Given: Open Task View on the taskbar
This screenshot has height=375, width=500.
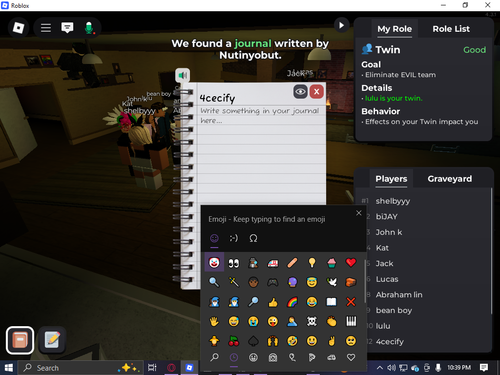Looking at the screenshot, I should pos(152,368).
